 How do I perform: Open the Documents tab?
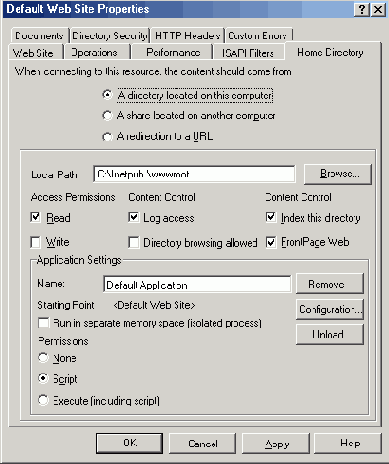(x=39, y=35)
